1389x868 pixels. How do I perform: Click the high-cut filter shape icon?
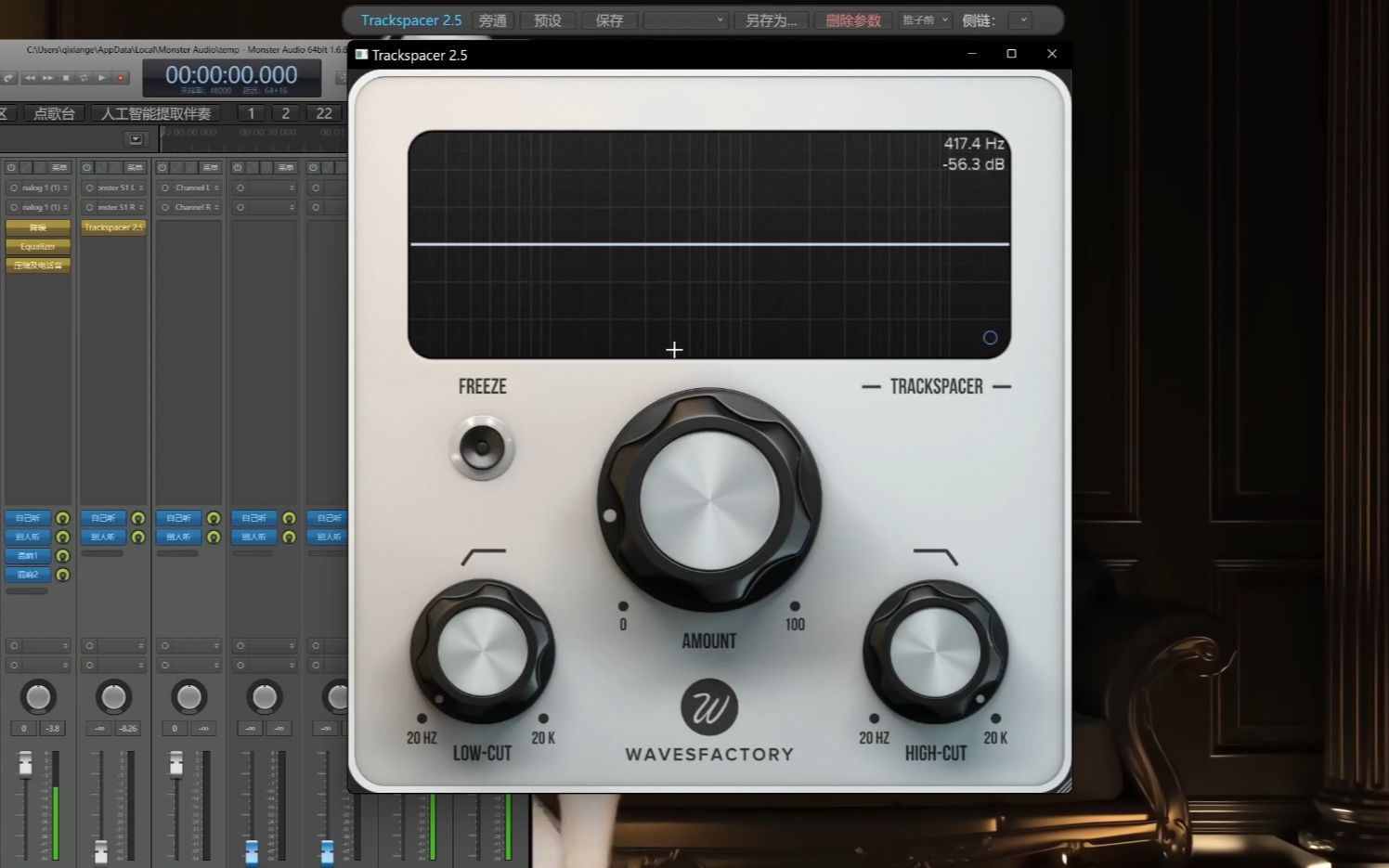(935, 556)
